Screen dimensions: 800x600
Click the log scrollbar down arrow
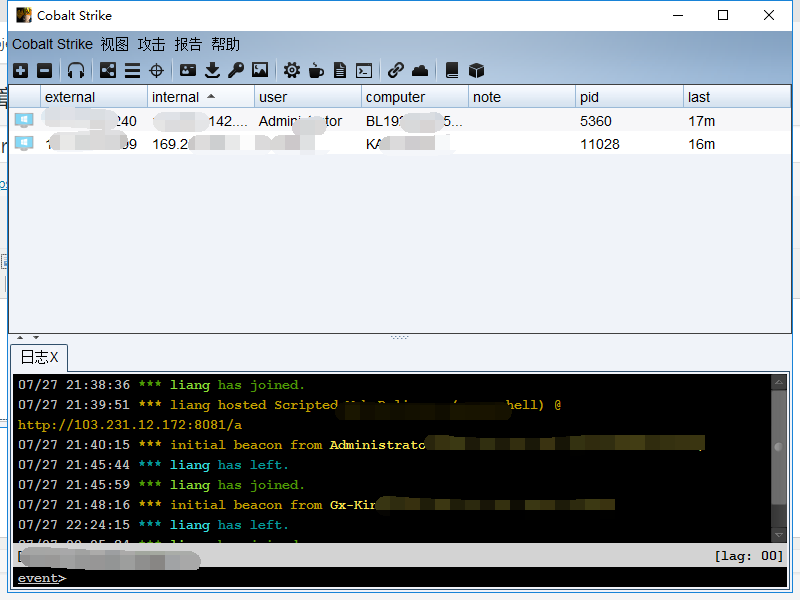pos(779,535)
